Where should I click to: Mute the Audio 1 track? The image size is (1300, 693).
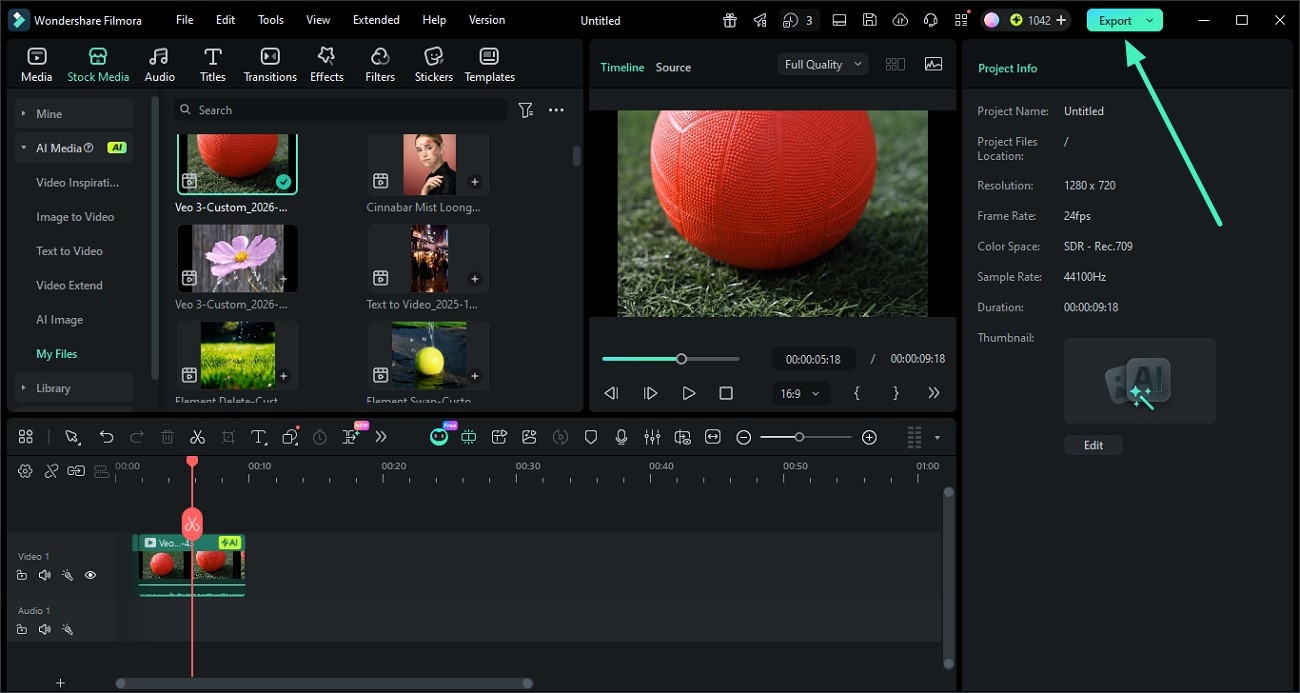[x=44, y=629]
